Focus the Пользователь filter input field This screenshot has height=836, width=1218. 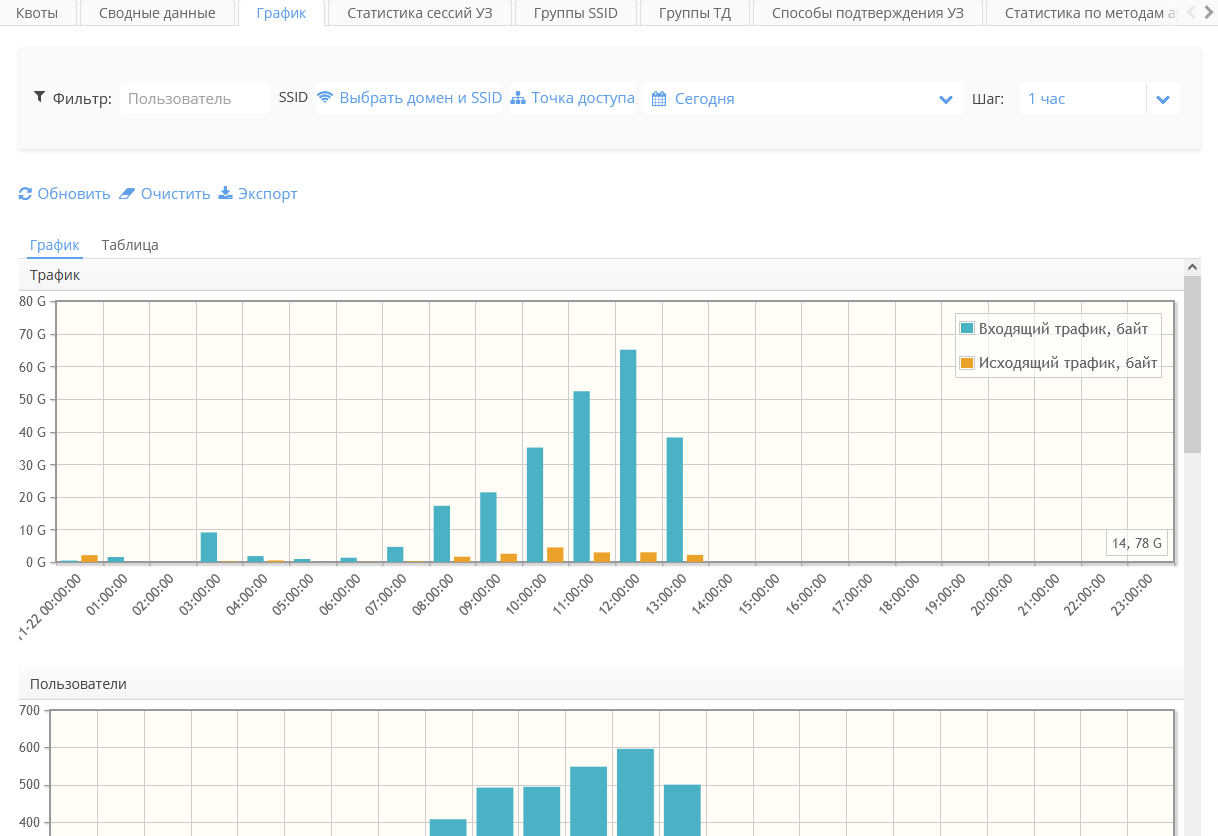click(x=195, y=99)
